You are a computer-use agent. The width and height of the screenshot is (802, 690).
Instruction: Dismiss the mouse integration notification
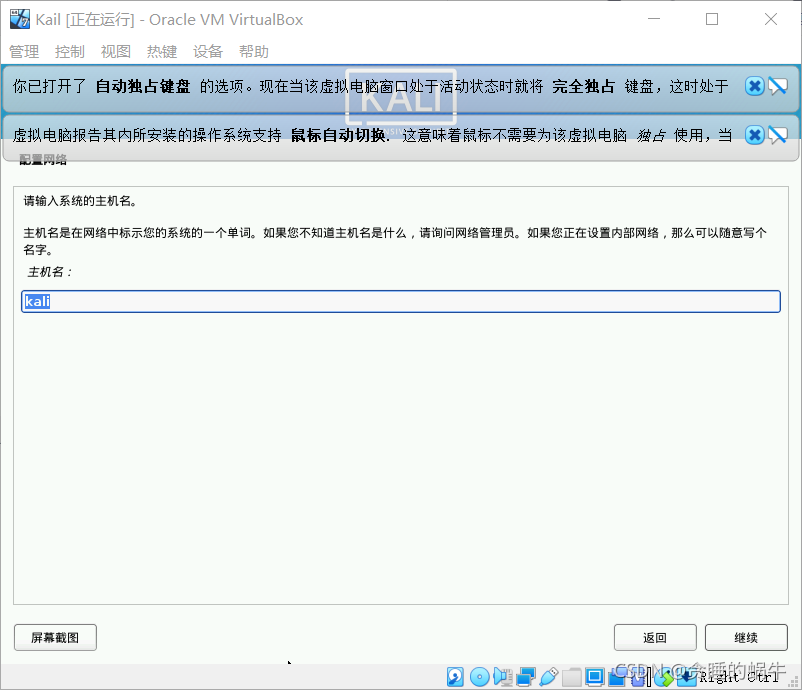[754, 135]
